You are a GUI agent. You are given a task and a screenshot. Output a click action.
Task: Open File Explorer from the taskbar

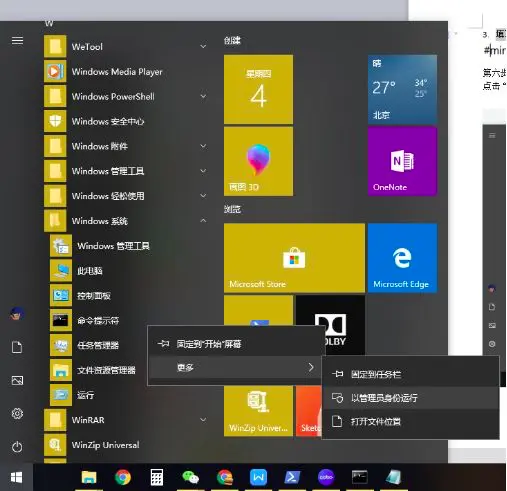click(x=89, y=477)
